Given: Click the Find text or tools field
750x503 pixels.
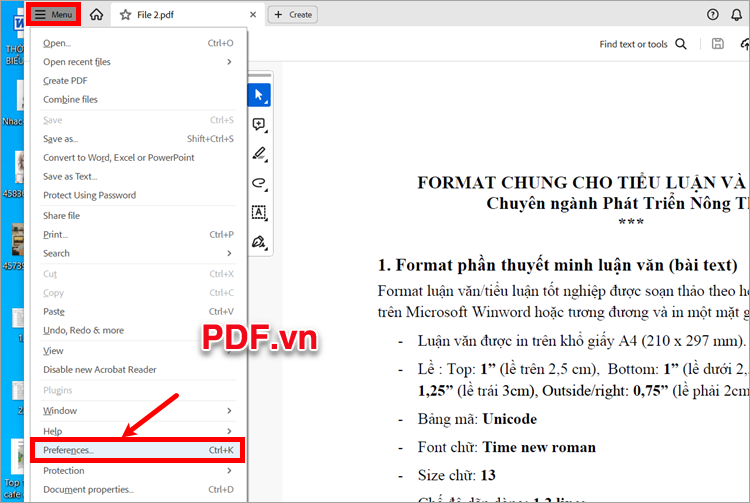Looking at the screenshot, I should (x=633, y=44).
